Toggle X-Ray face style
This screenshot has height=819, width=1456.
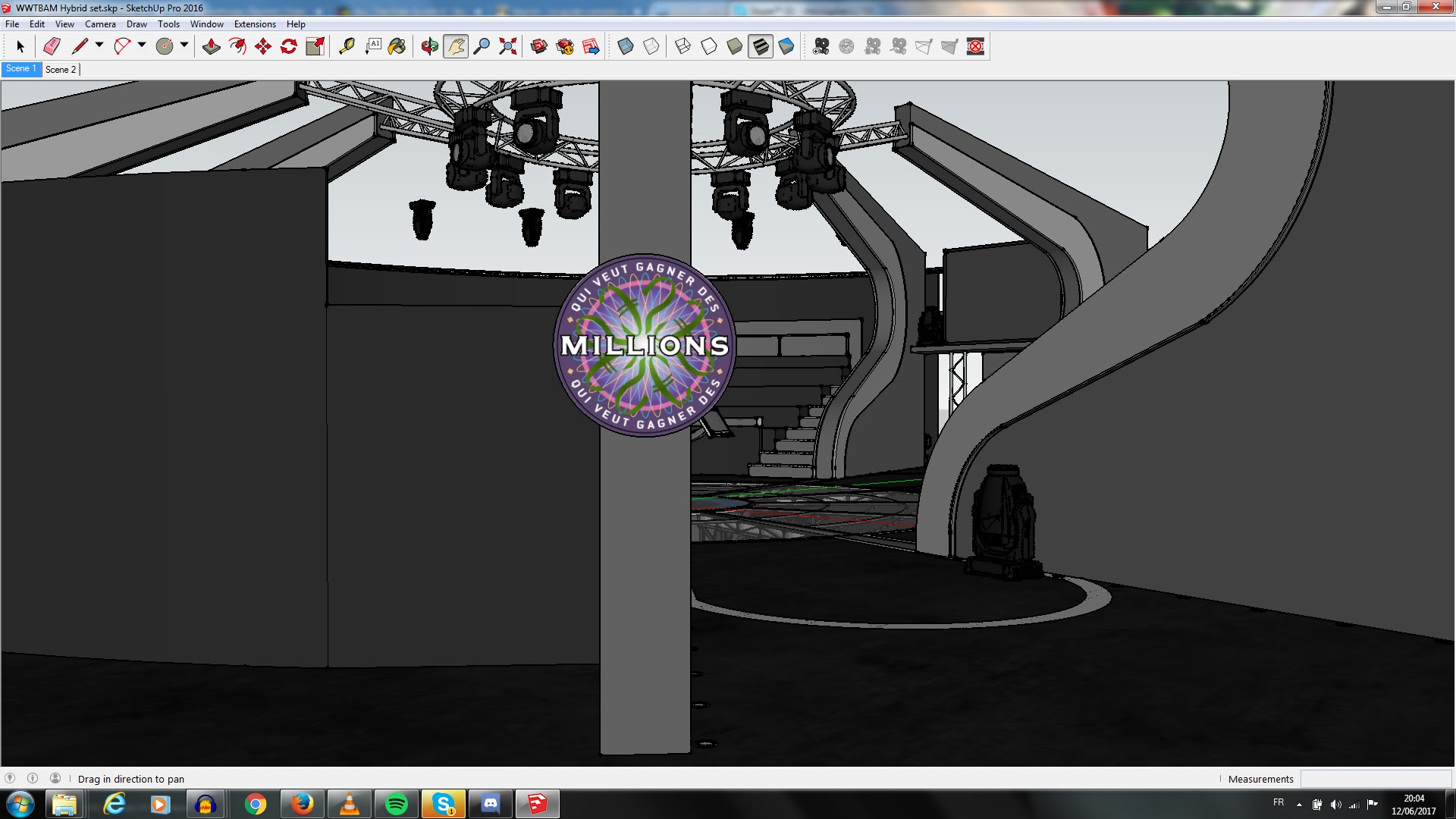point(626,47)
